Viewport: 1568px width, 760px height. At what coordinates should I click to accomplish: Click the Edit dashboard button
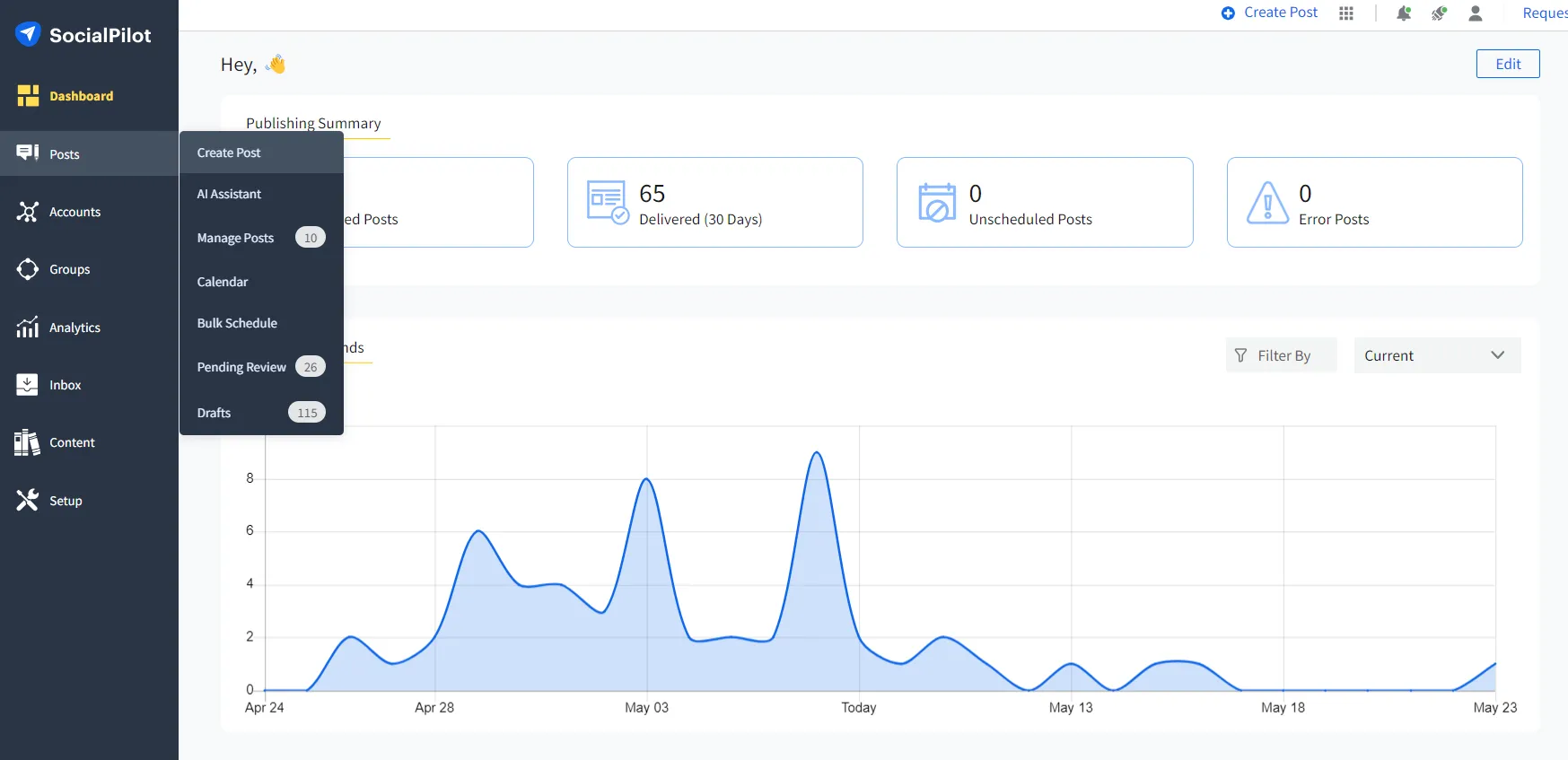(1507, 64)
